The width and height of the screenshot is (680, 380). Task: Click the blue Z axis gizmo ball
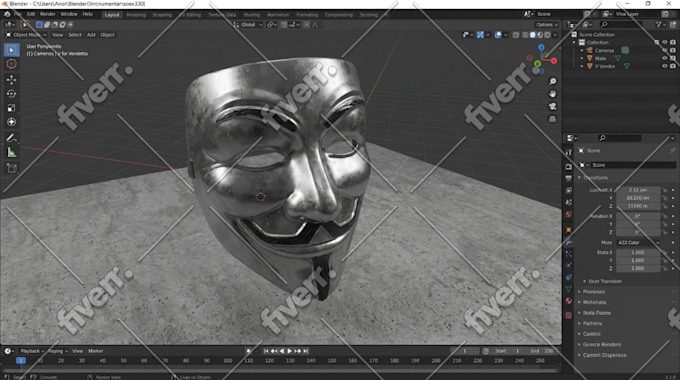pyautogui.click(x=541, y=47)
